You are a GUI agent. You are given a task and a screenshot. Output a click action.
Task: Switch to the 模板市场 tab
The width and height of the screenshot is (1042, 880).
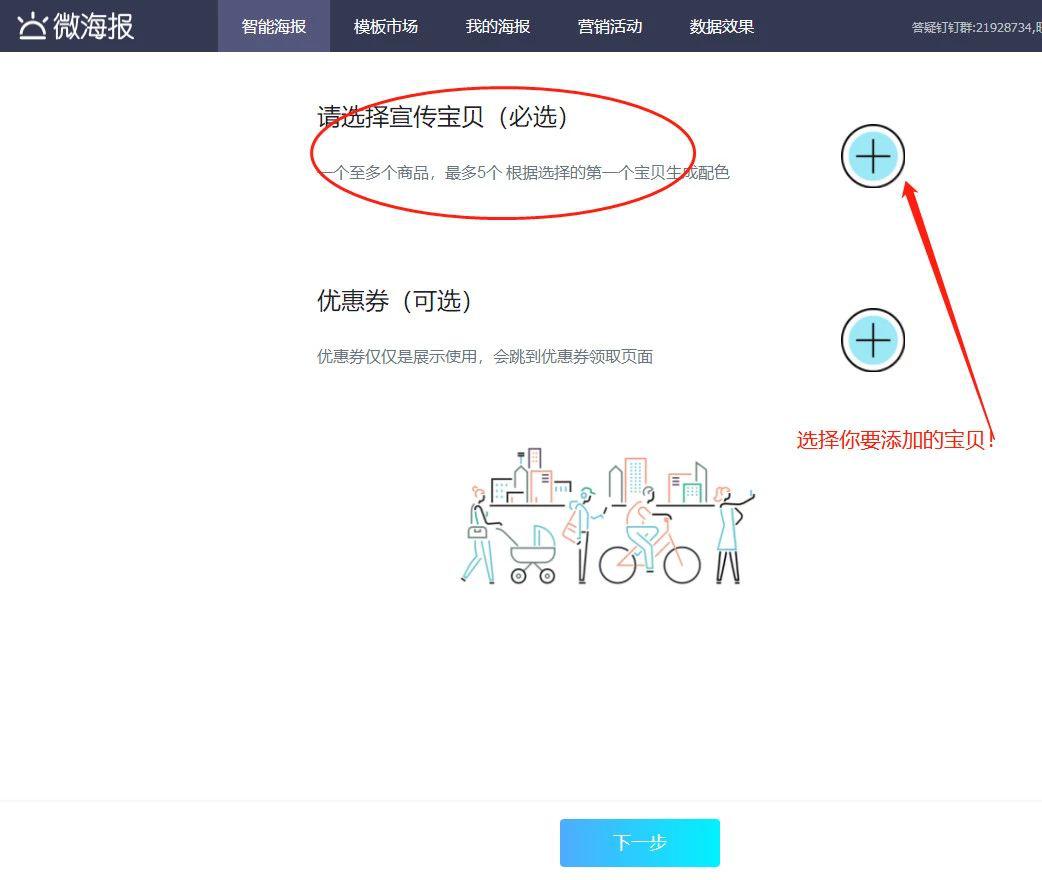[385, 27]
